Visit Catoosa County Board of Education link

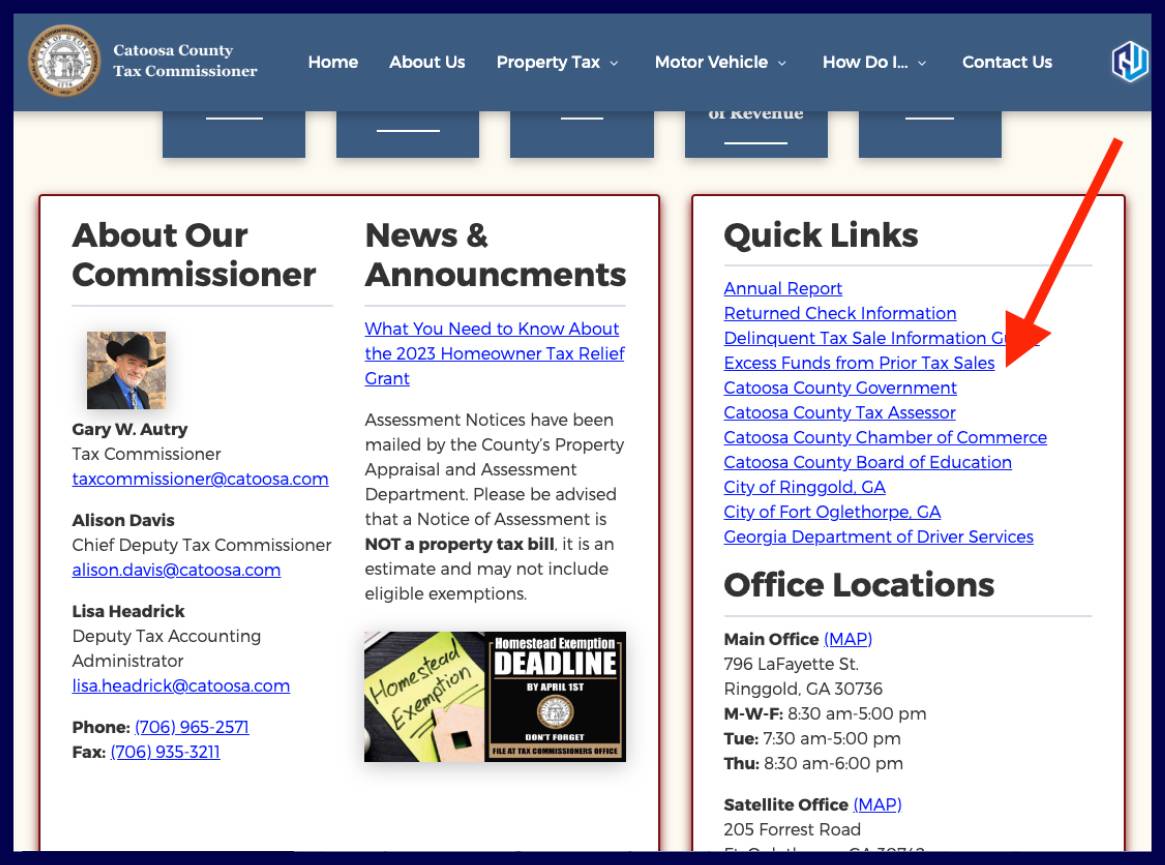pos(867,462)
